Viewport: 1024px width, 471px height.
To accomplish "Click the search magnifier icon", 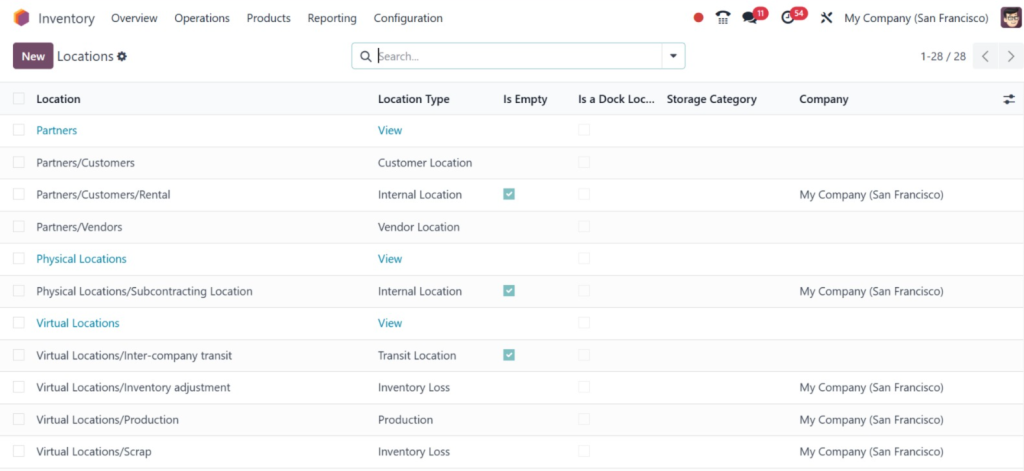I will [366, 56].
